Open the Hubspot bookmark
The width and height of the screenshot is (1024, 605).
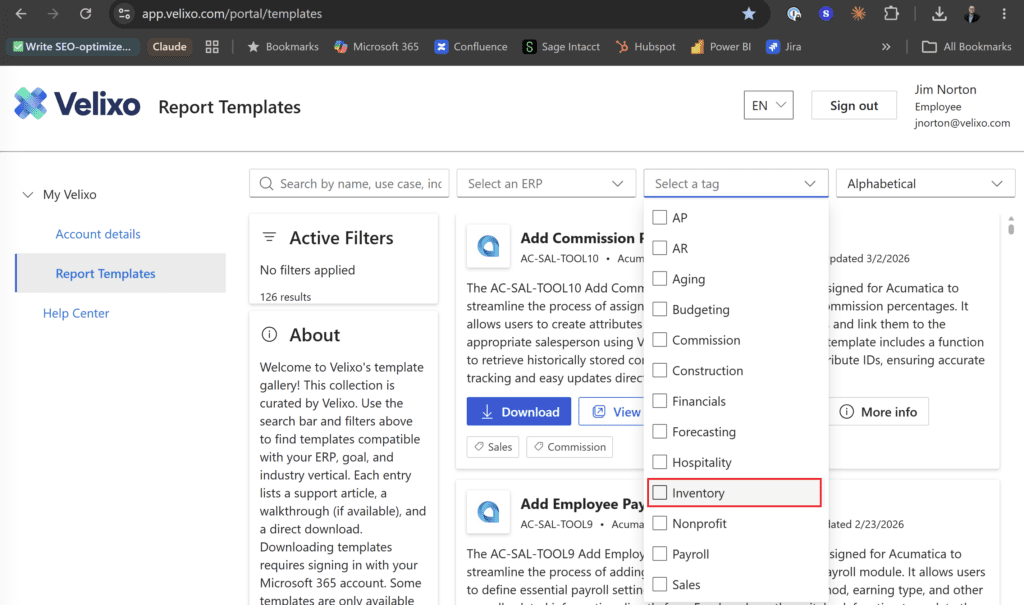click(645, 47)
